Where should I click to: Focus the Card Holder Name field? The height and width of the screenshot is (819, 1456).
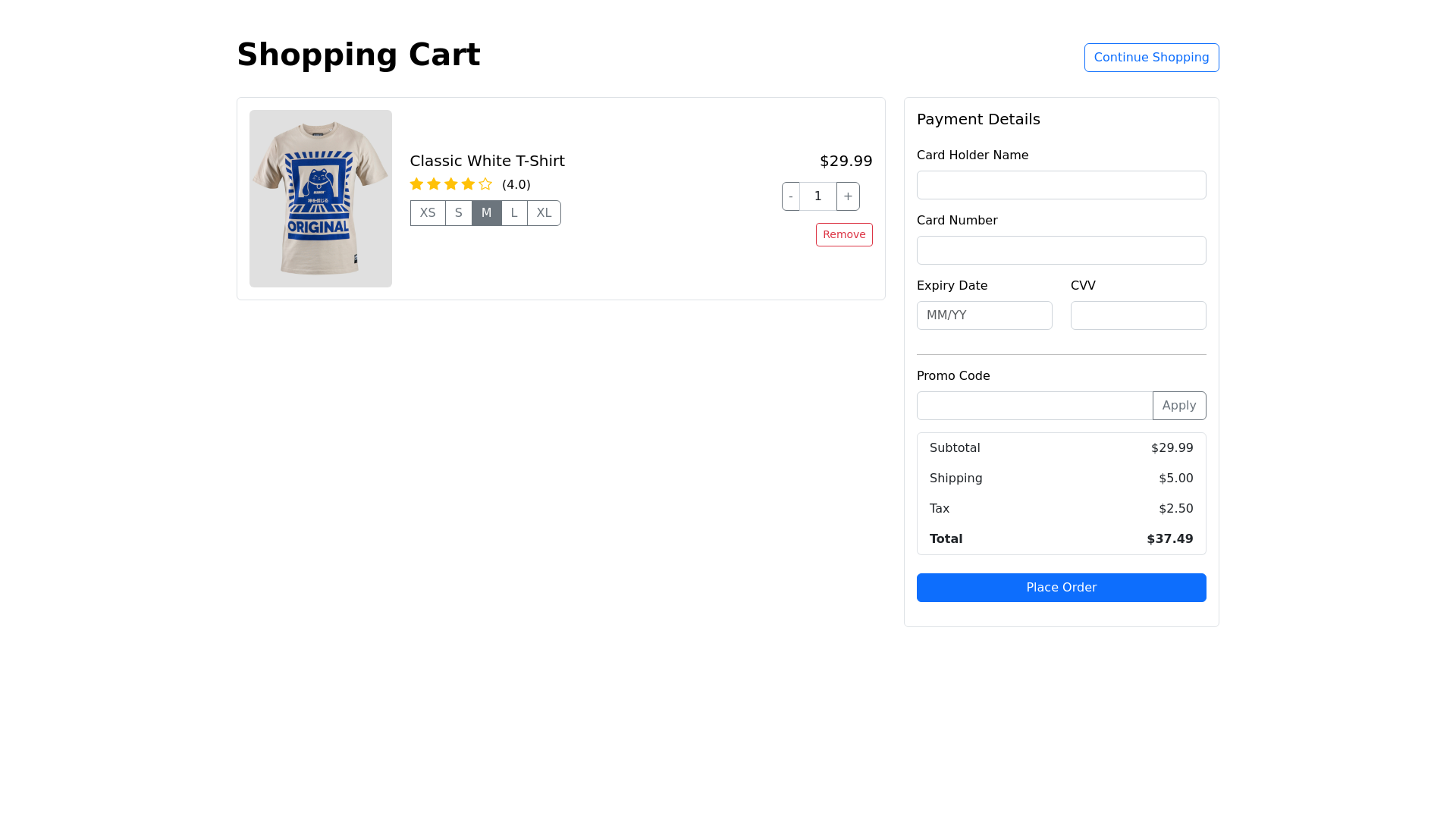coord(1061,185)
